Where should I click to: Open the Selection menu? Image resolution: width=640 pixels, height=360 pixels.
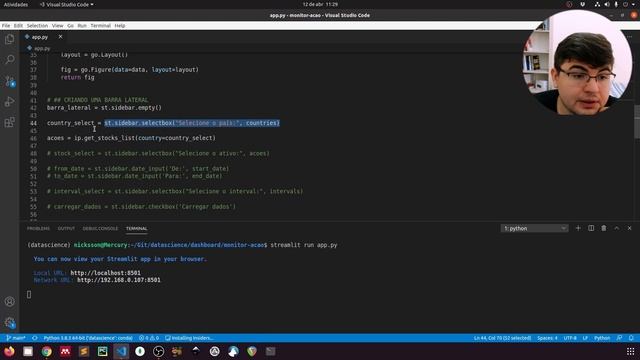click(37, 25)
